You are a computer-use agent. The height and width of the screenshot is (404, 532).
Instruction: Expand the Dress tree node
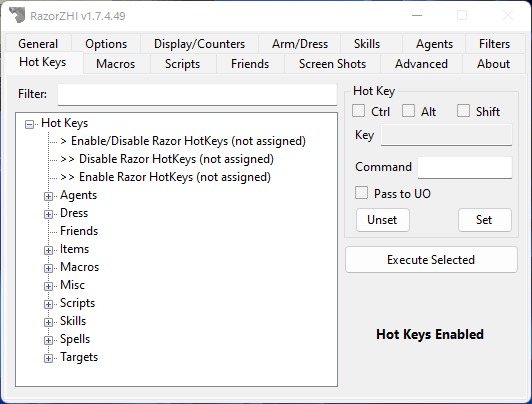[48, 214]
